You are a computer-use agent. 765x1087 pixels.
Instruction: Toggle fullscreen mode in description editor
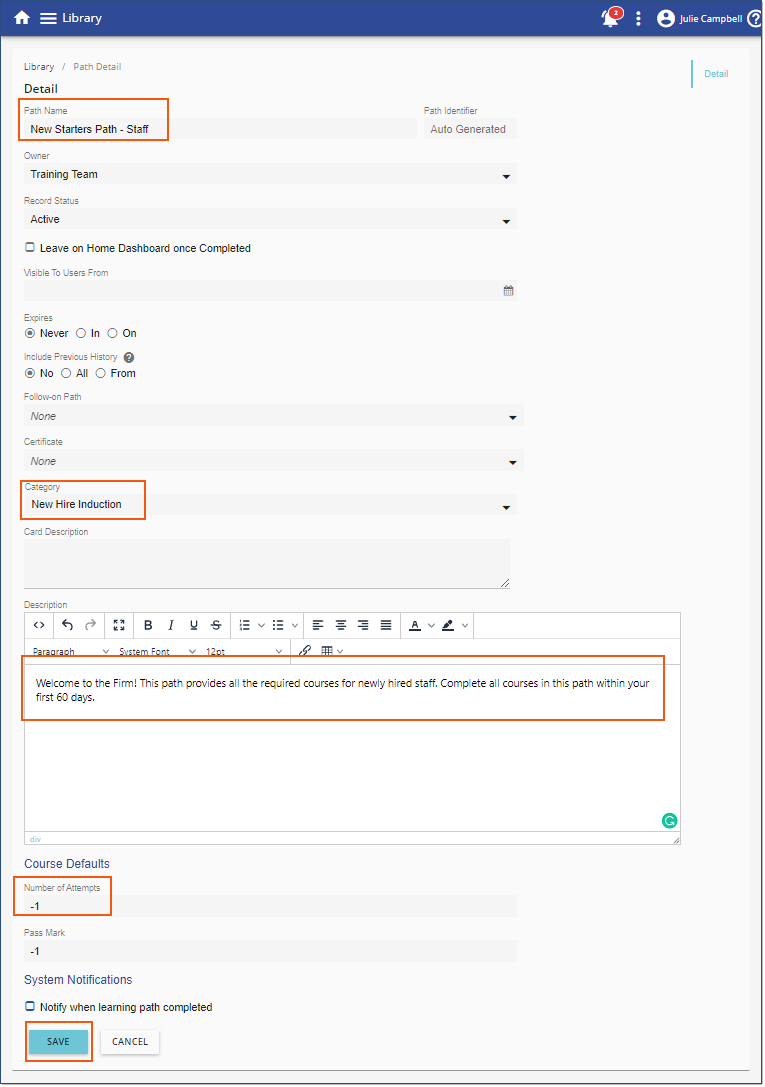119,625
